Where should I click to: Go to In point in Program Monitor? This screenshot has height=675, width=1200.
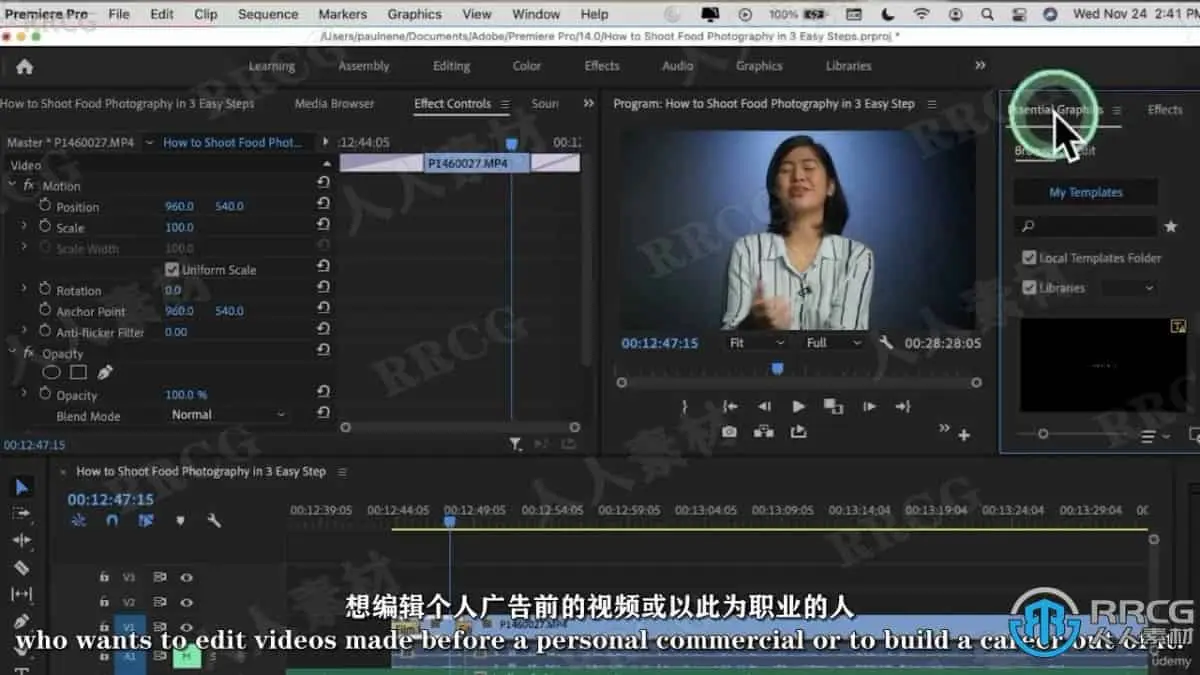point(730,406)
